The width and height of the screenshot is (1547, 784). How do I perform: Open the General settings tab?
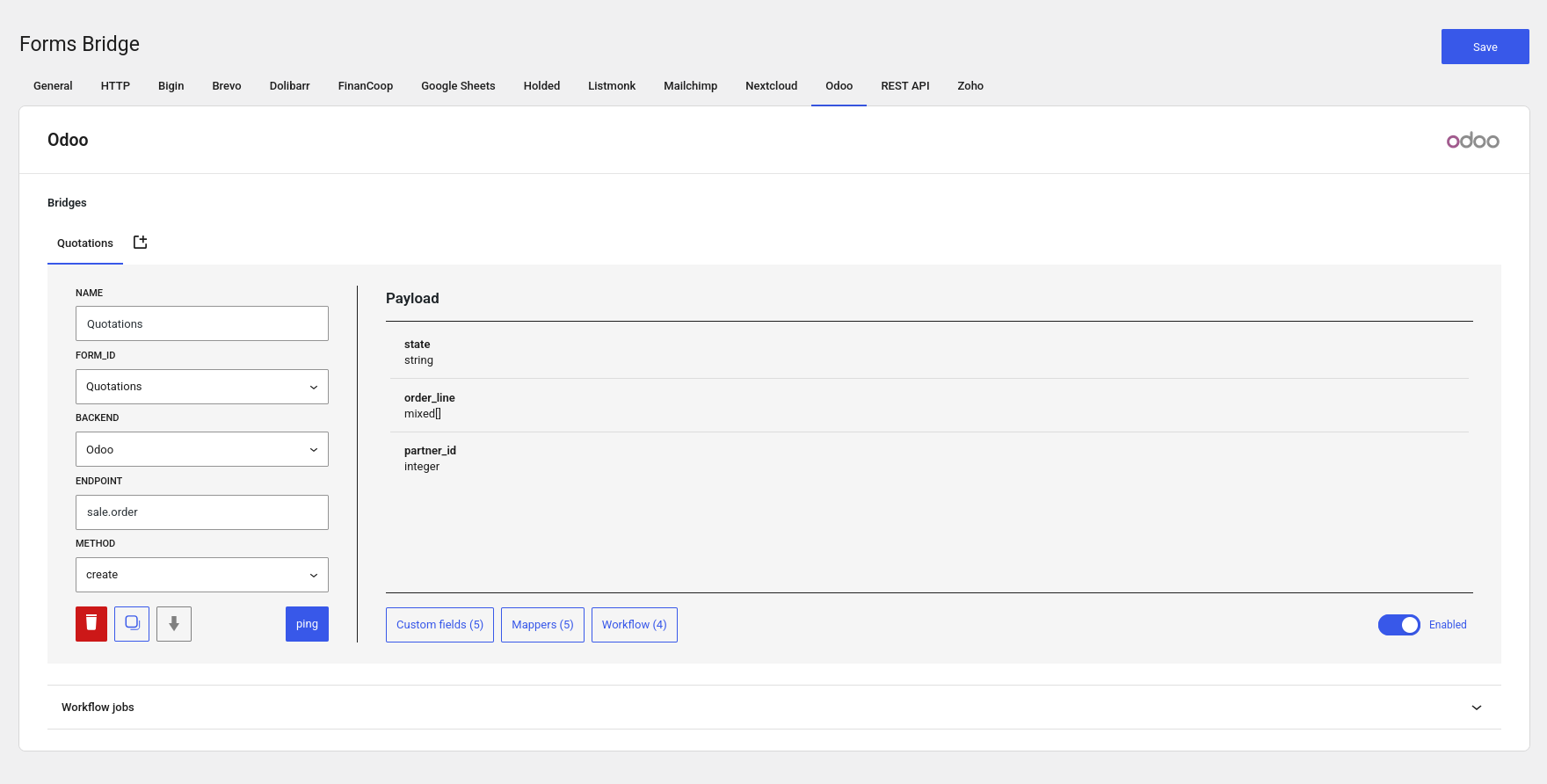(53, 86)
